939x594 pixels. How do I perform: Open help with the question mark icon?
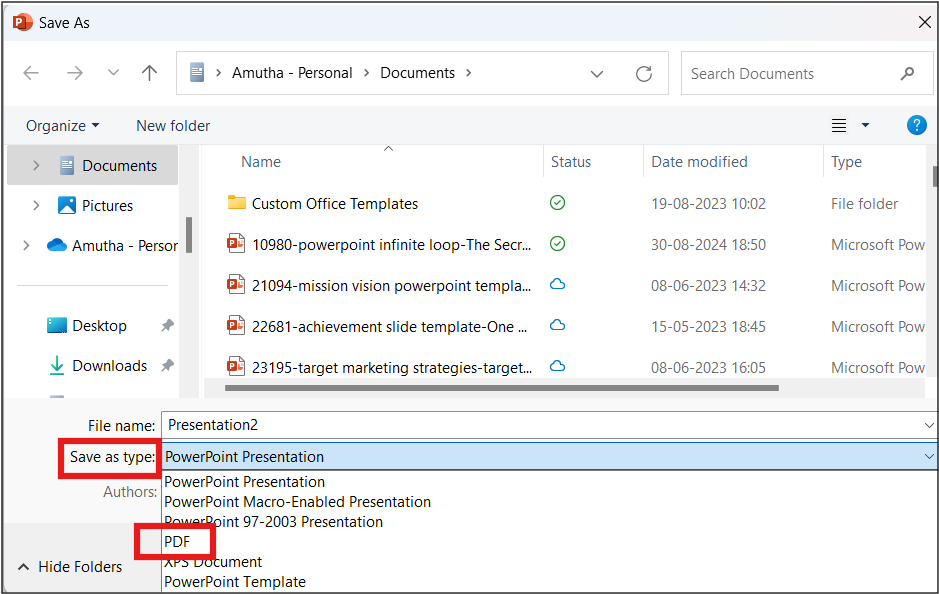coord(916,125)
